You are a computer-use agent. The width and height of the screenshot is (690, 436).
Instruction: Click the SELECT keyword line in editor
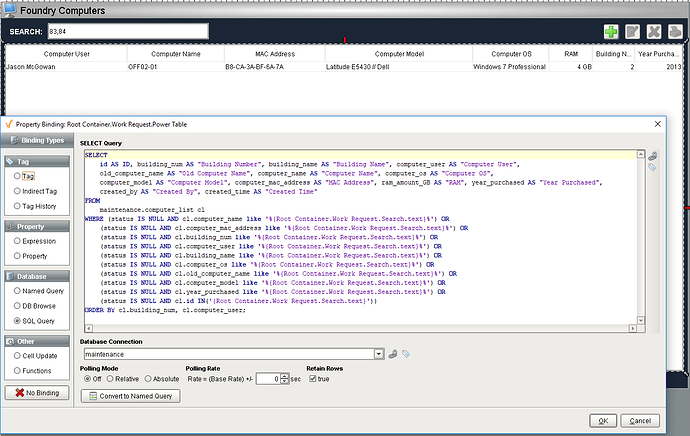[360, 155]
